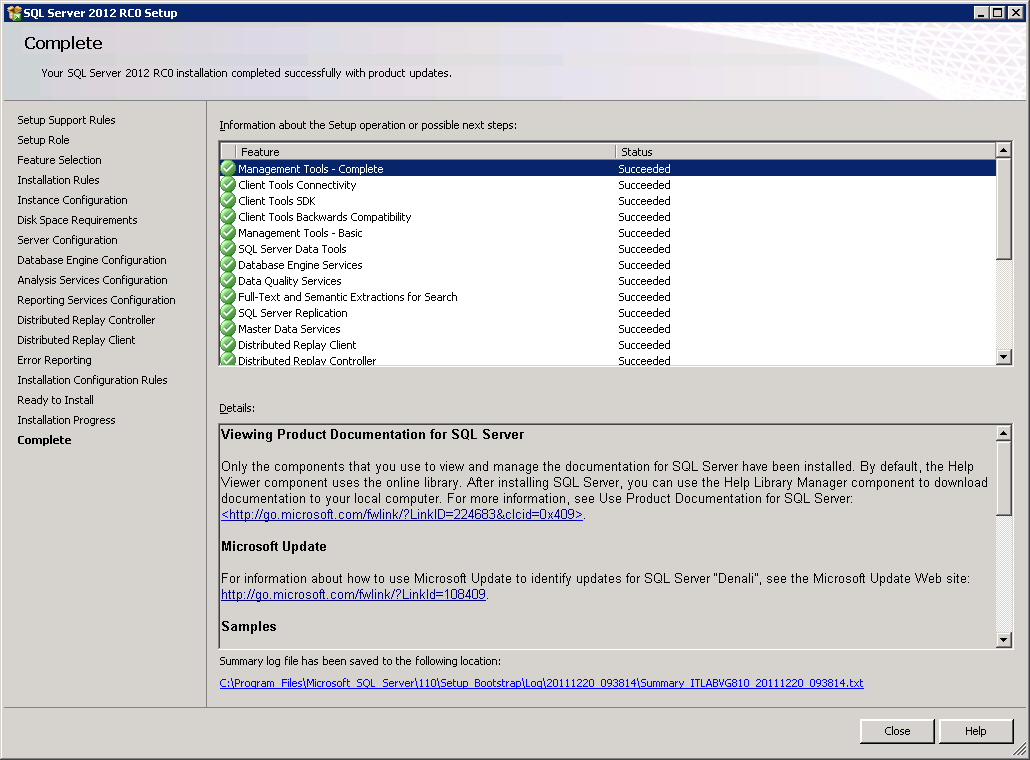The height and width of the screenshot is (760, 1030).
Task: Click success icon next to Database Engine Services
Action: (228, 265)
